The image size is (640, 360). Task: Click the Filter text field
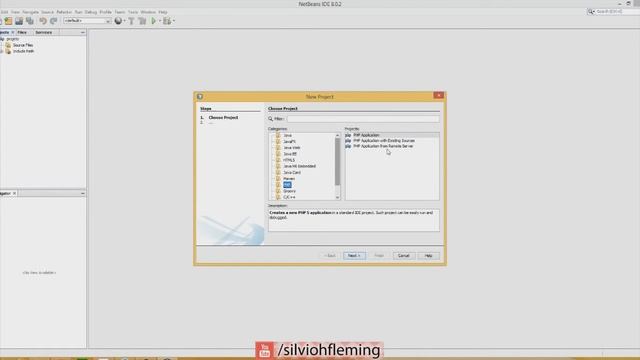tap(363, 119)
